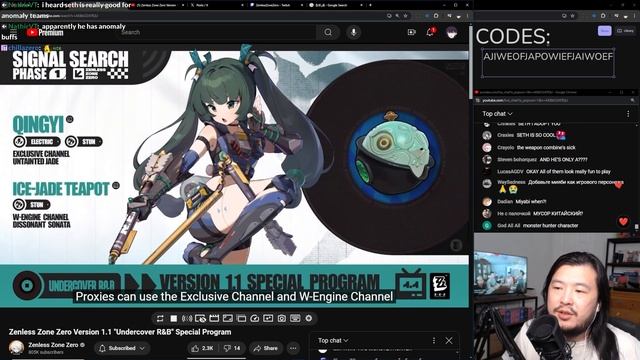Open the gear settings icon in video toolbar

click(x=309, y=318)
